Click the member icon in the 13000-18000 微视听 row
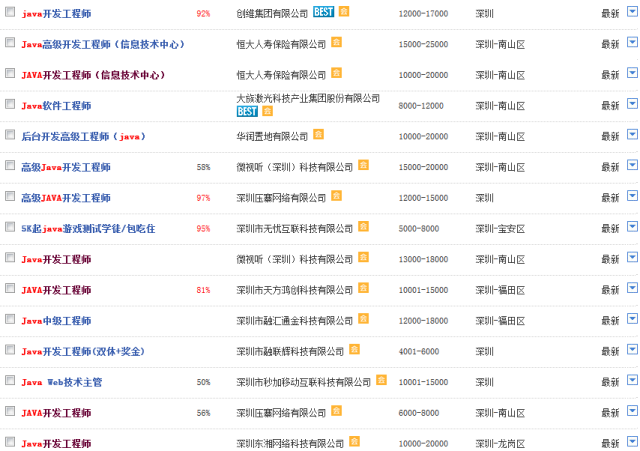 coord(363,257)
